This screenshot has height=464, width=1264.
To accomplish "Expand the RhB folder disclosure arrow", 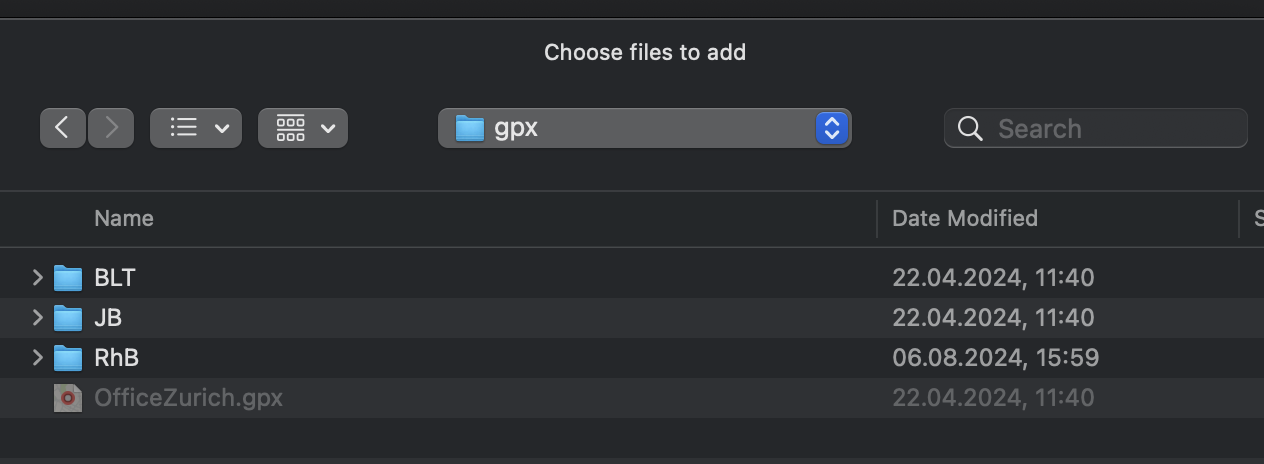I will tap(38, 357).
